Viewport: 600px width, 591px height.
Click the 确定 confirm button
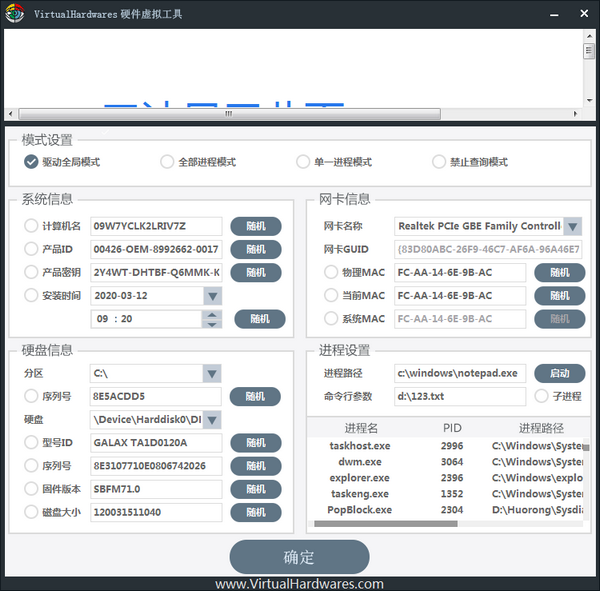click(x=299, y=557)
